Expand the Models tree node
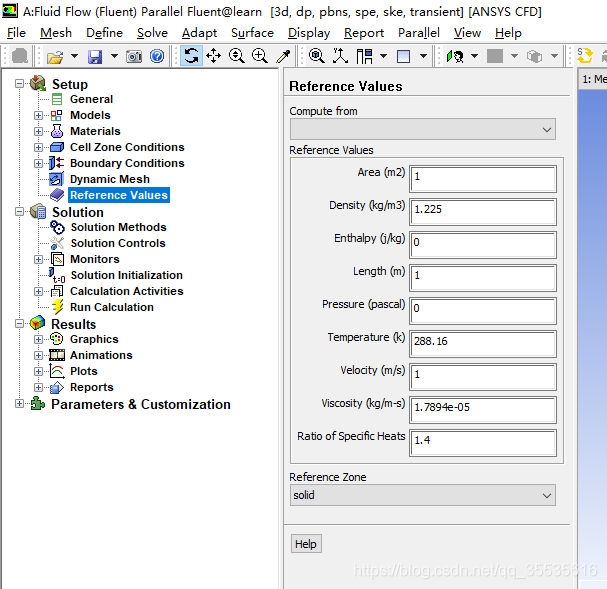 pyautogui.click(x=38, y=115)
